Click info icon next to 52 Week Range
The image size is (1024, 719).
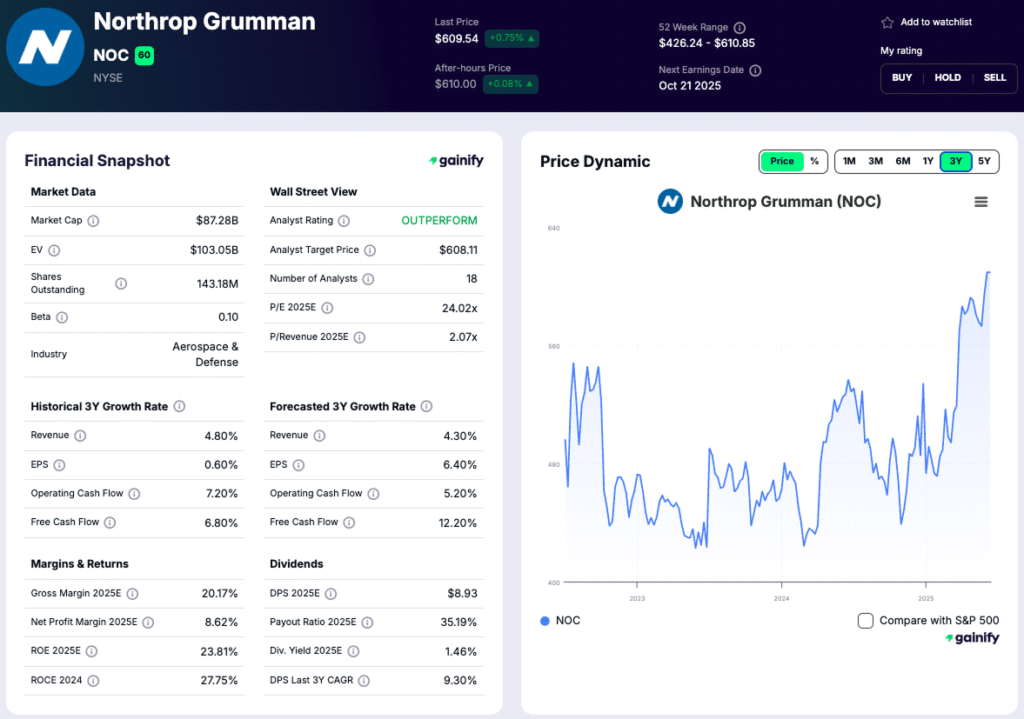click(x=740, y=28)
